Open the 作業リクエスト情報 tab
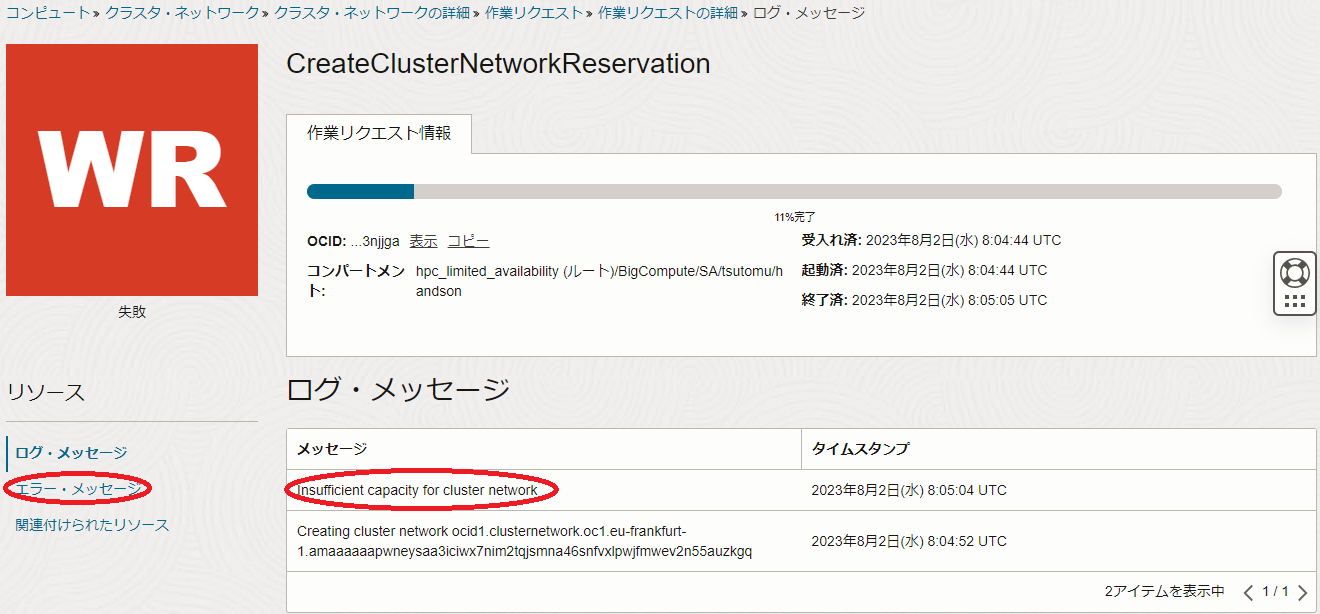Image resolution: width=1320 pixels, height=614 pixels. click(379, 134)
